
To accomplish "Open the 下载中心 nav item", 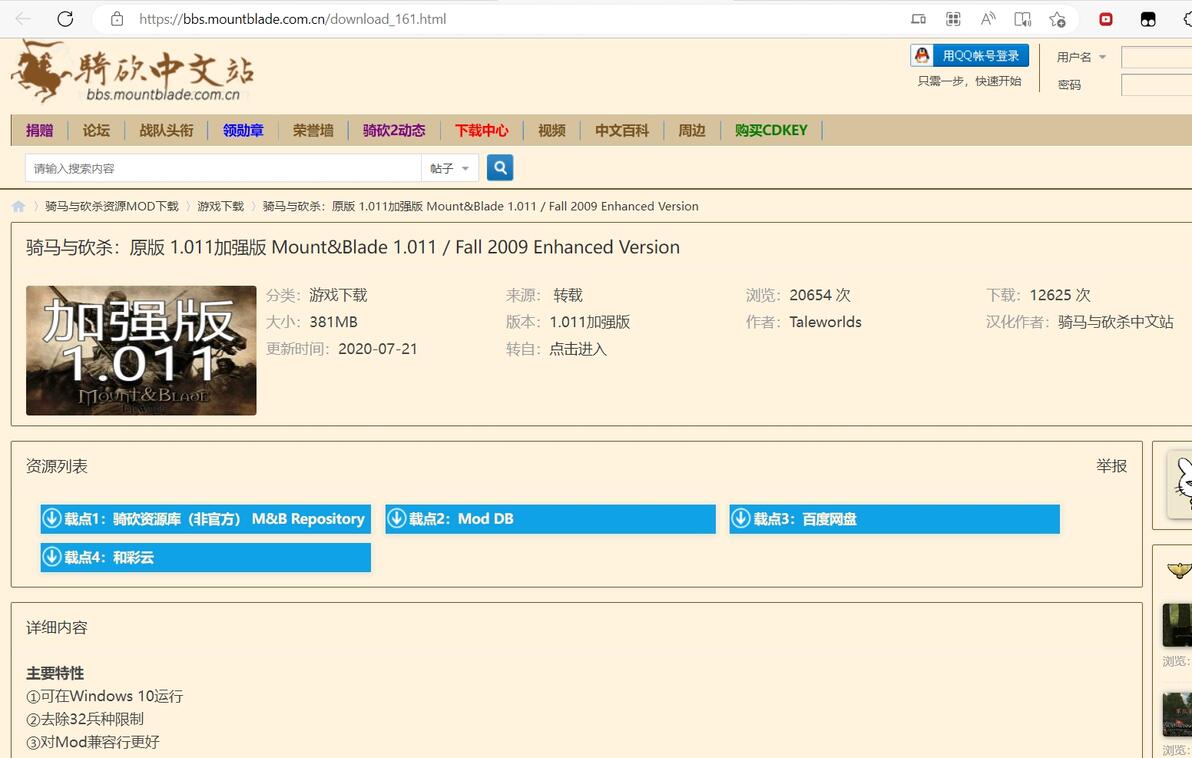I will pyautogui.click(x=482, y=130).
